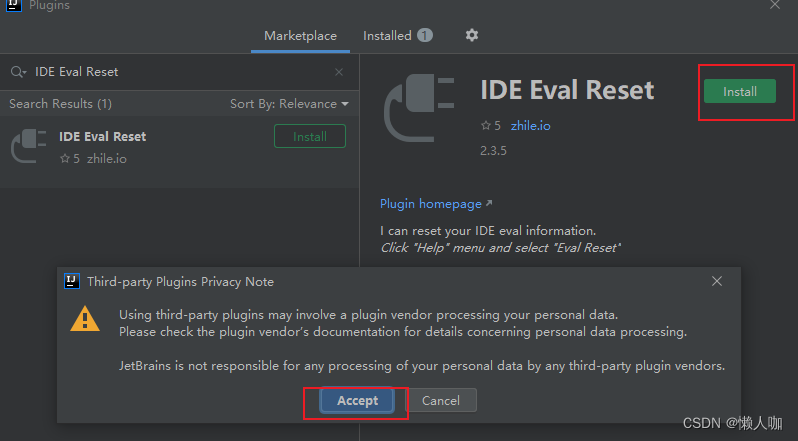Viewport: 798px width, 441px height.
Task: Click the plugin icon in search results
Action: [x=28, y=146]
